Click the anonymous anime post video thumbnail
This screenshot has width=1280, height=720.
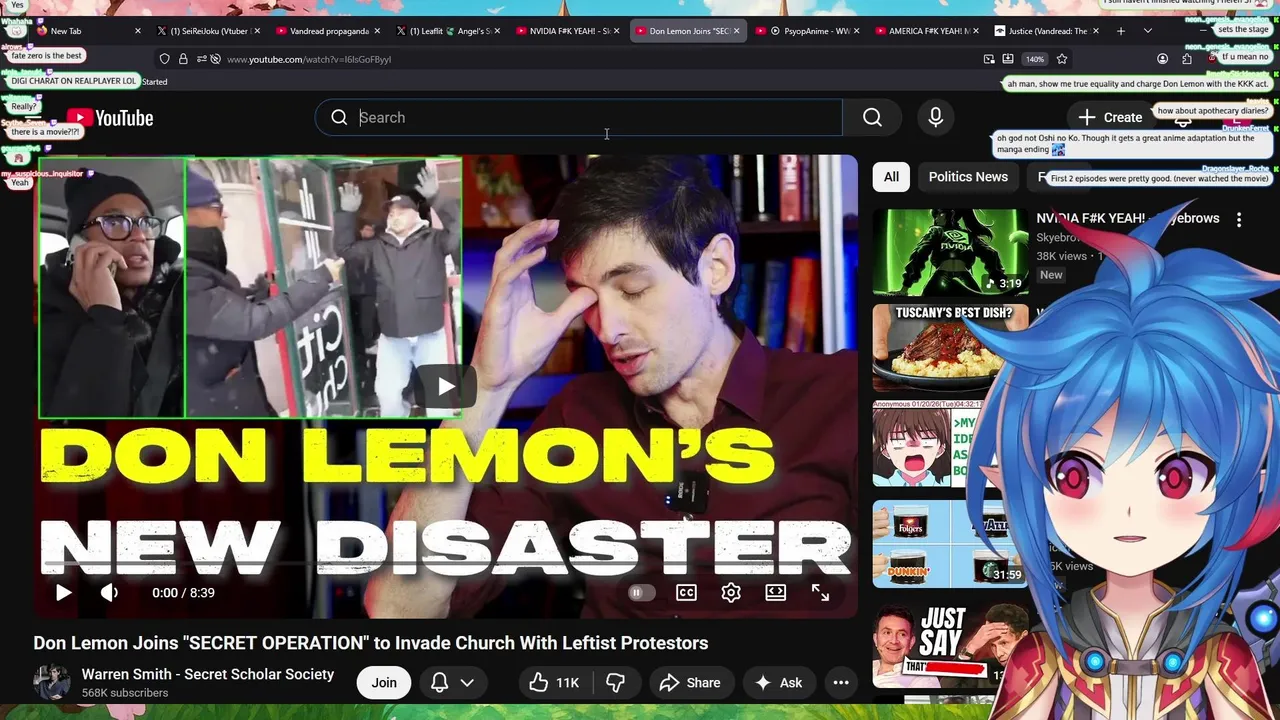click(950, 445)
